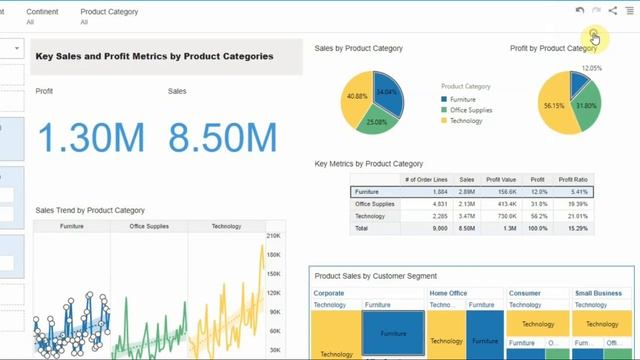Click the Technology header in Sales Trend chart

[227, 226]
